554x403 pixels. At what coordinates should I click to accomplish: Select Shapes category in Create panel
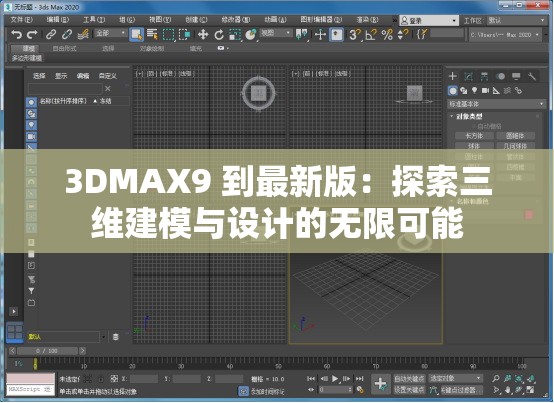(x=464, y=91)
